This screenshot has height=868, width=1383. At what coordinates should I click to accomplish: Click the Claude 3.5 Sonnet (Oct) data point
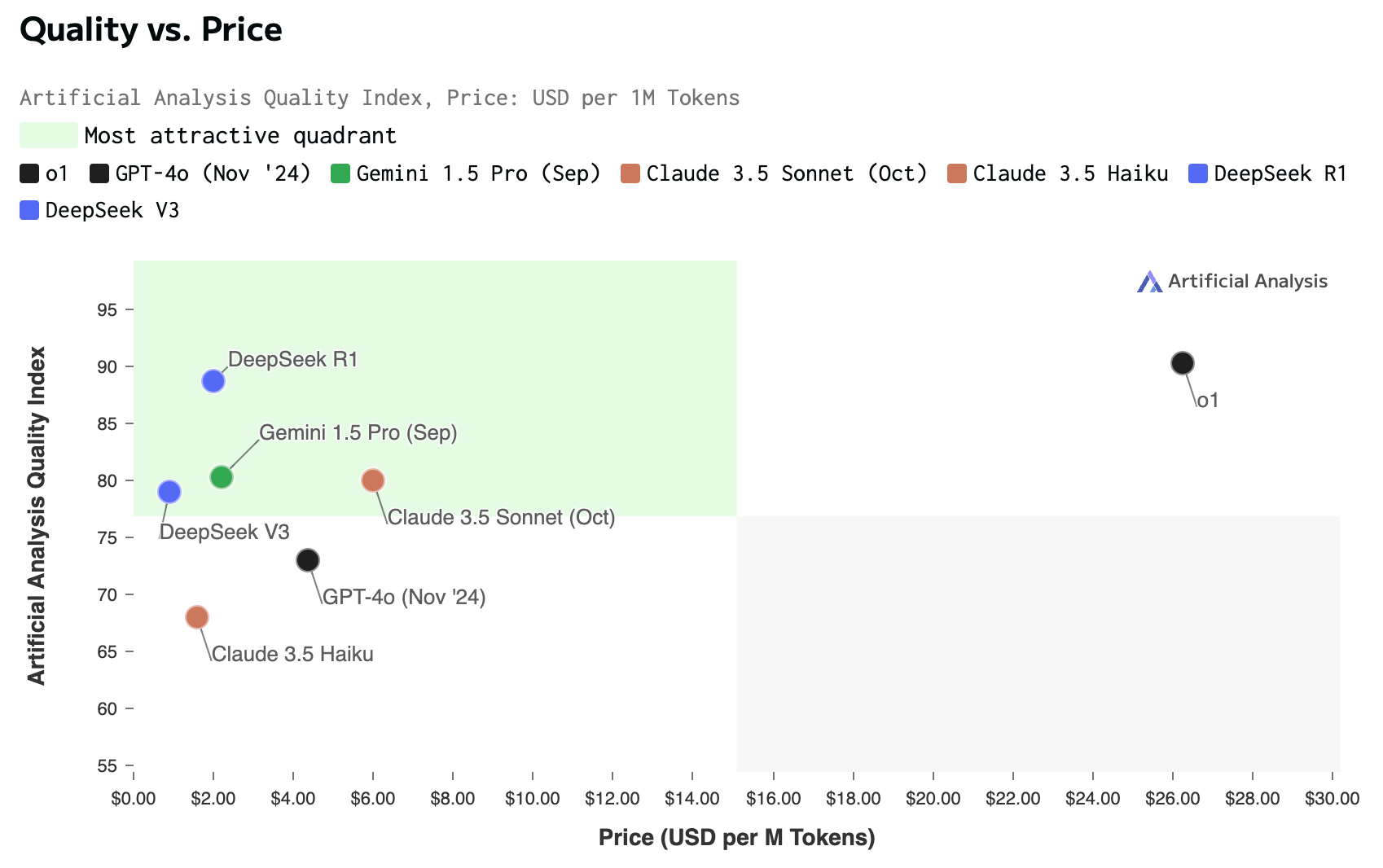(x=373, y=480)
